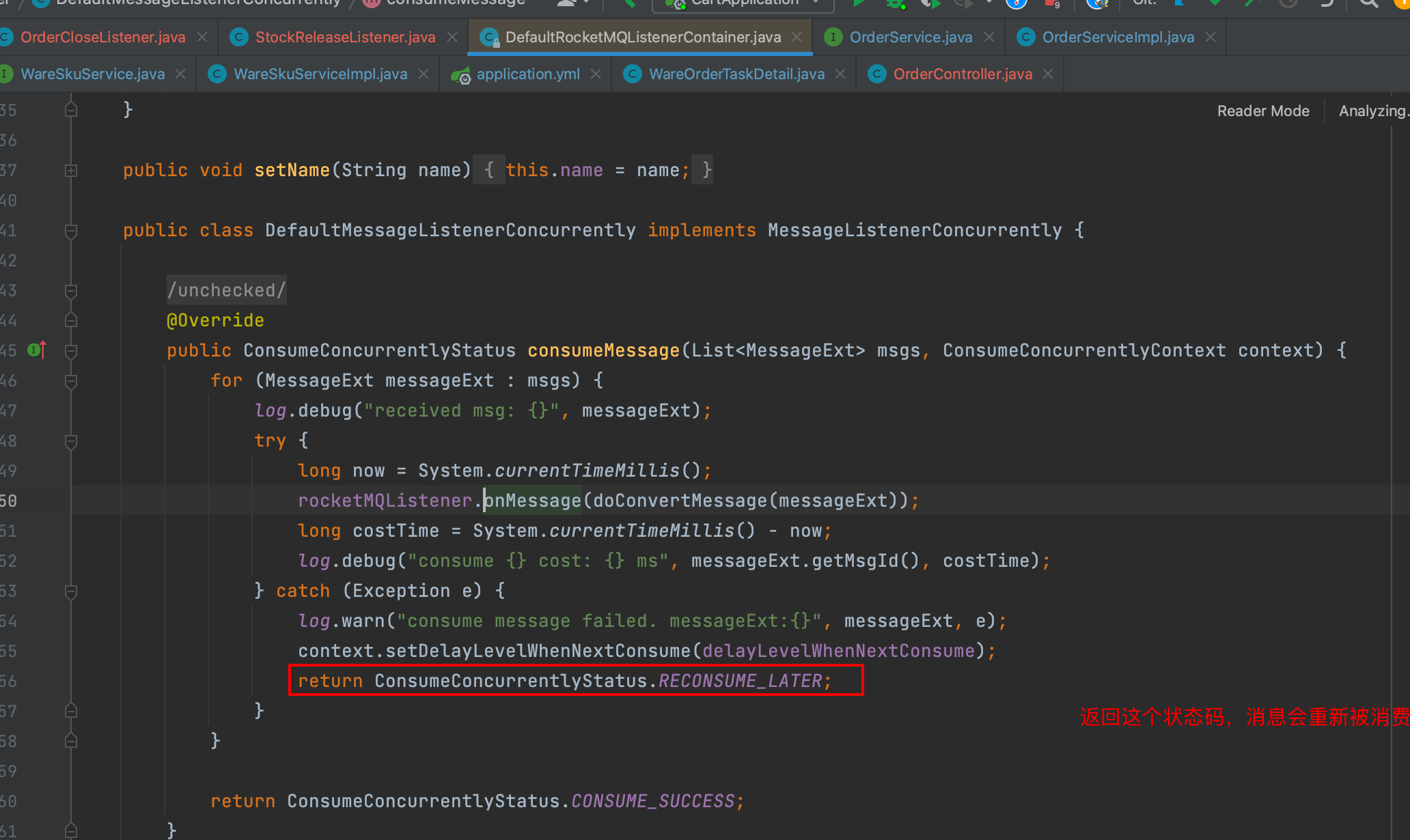1410x840 pixels.
Task: Collapse the /unchecked/ annotation fold marker
Action: click(x=71, y=290)
